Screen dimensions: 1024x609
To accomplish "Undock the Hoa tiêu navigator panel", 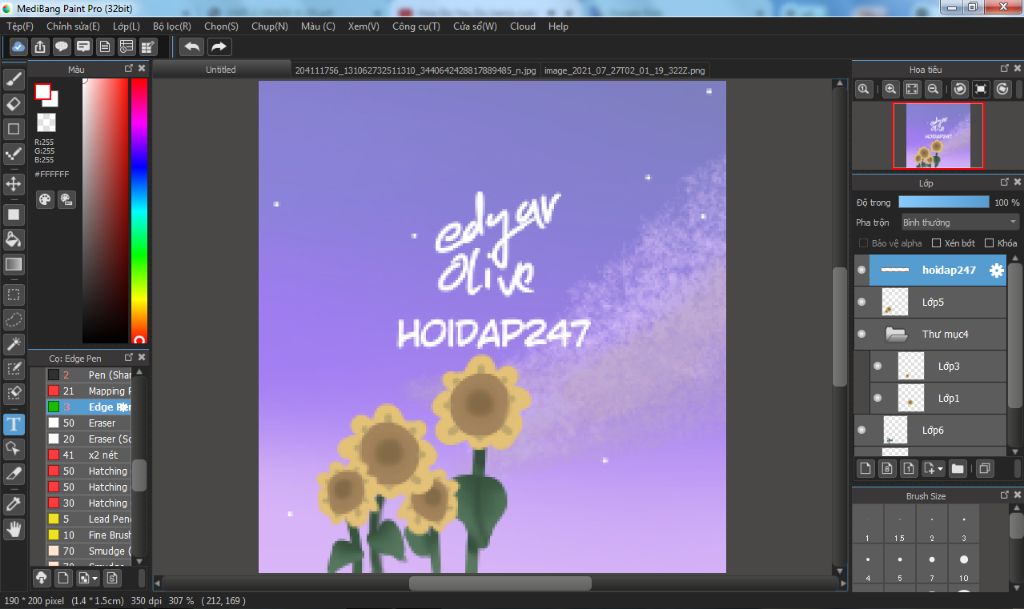I will point(1004,69).
